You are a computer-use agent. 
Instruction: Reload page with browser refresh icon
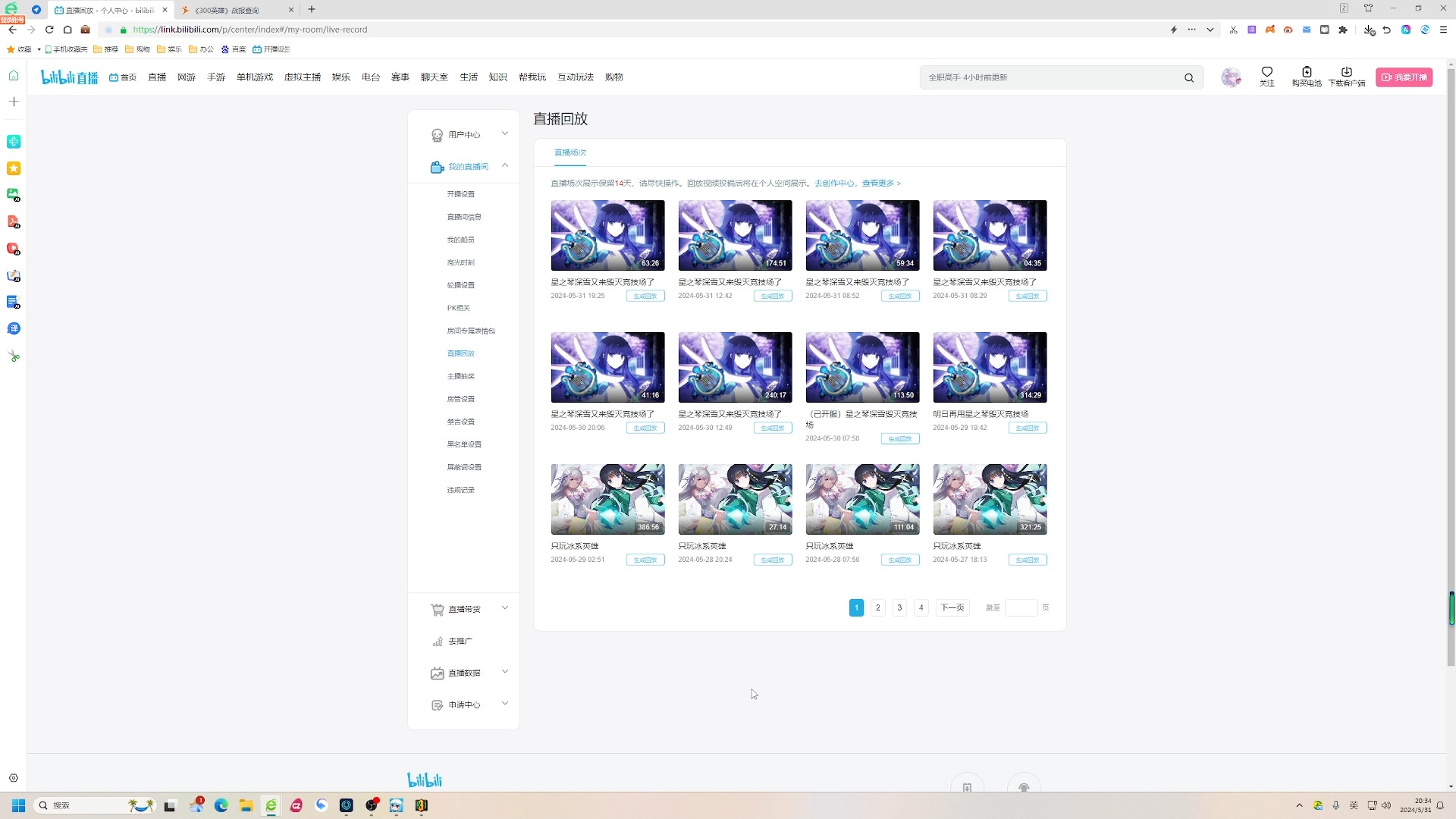(x=49, y=30)
